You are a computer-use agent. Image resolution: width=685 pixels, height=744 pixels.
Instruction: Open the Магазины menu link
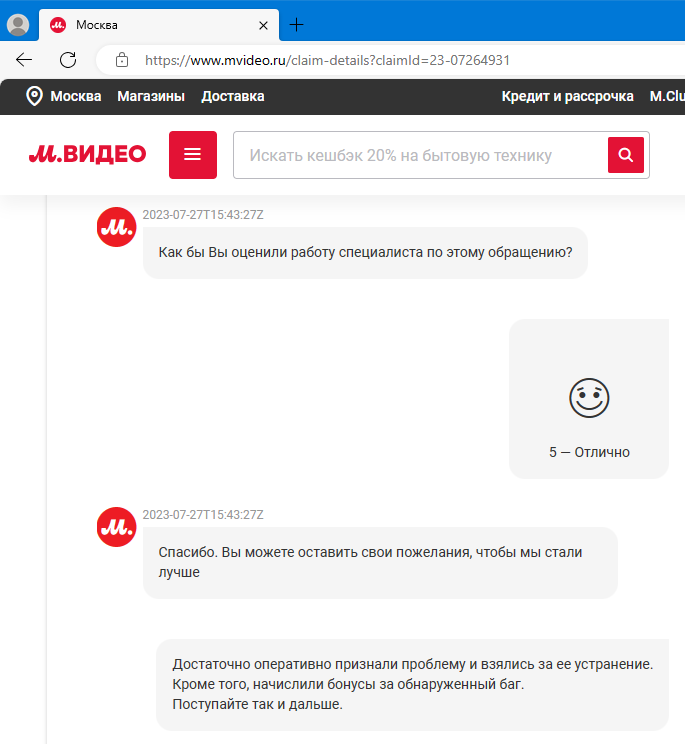(151, 96)
